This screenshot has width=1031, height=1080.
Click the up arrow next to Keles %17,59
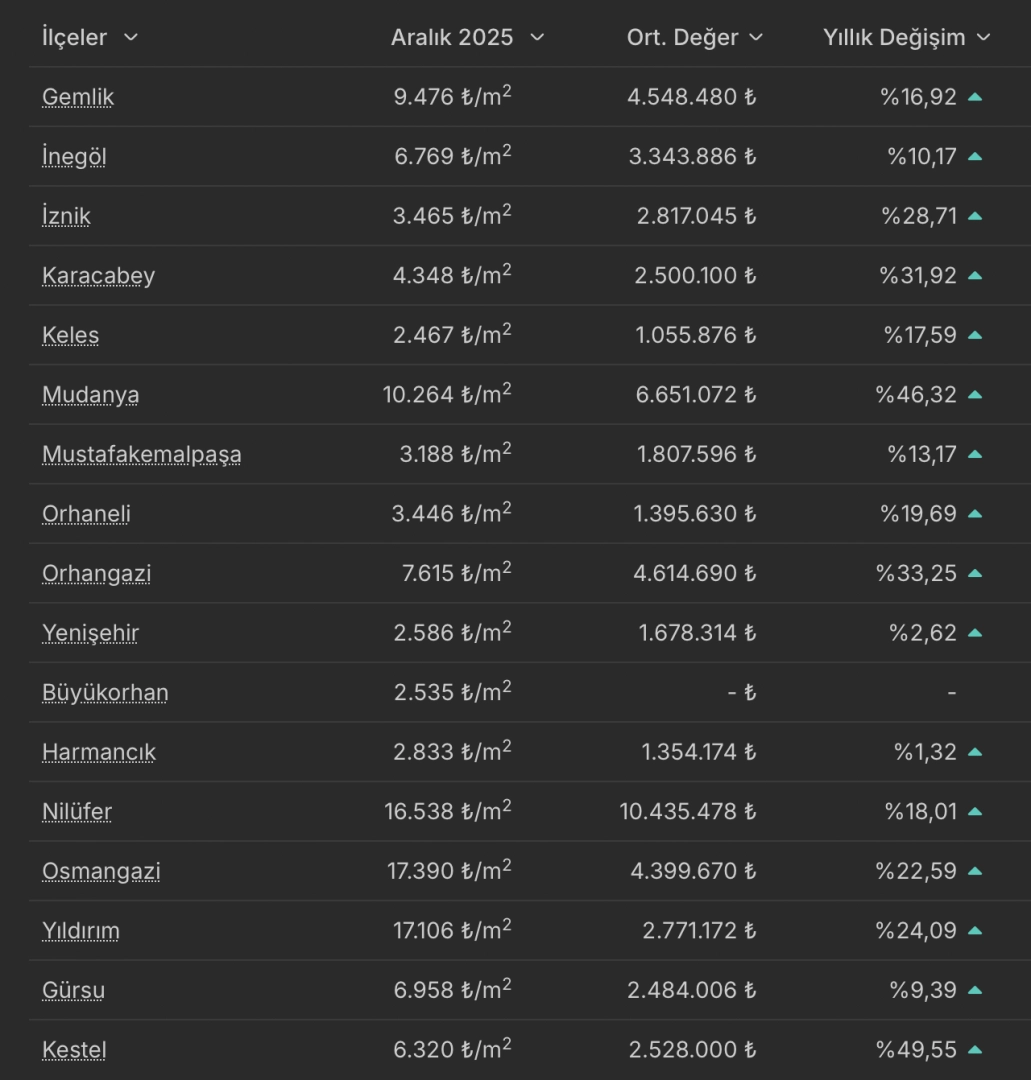click(x=975, y=335)
